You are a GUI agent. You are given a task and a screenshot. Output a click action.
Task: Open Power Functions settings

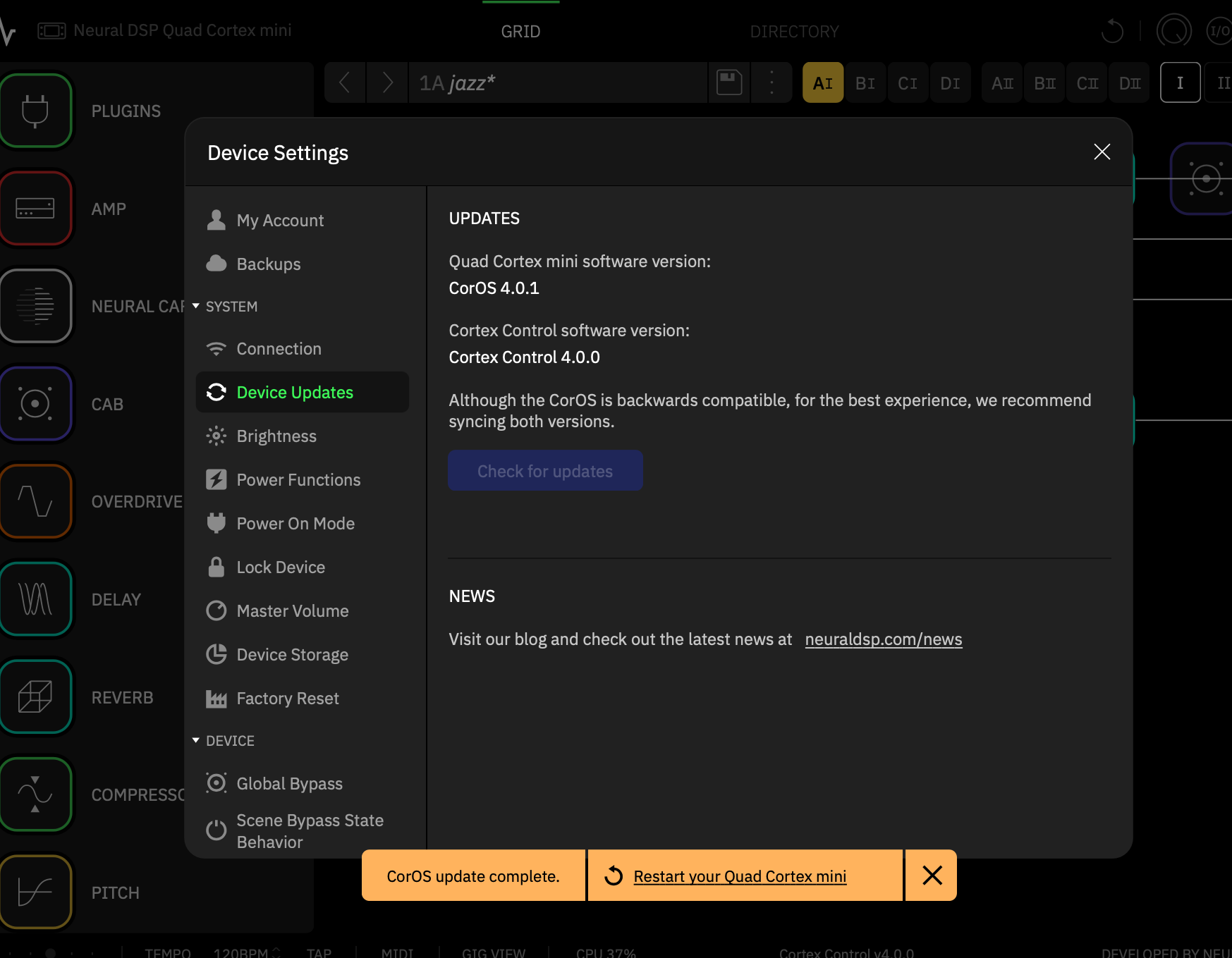tap(303, 479)
